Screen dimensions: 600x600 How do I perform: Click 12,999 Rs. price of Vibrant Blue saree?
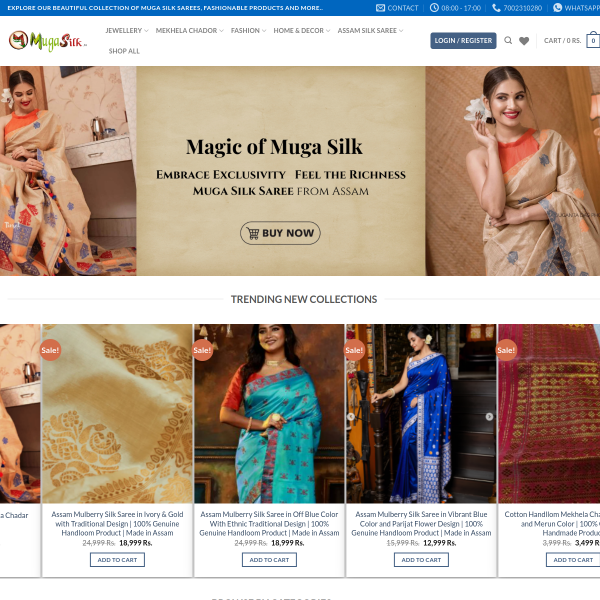pos(440,543)
